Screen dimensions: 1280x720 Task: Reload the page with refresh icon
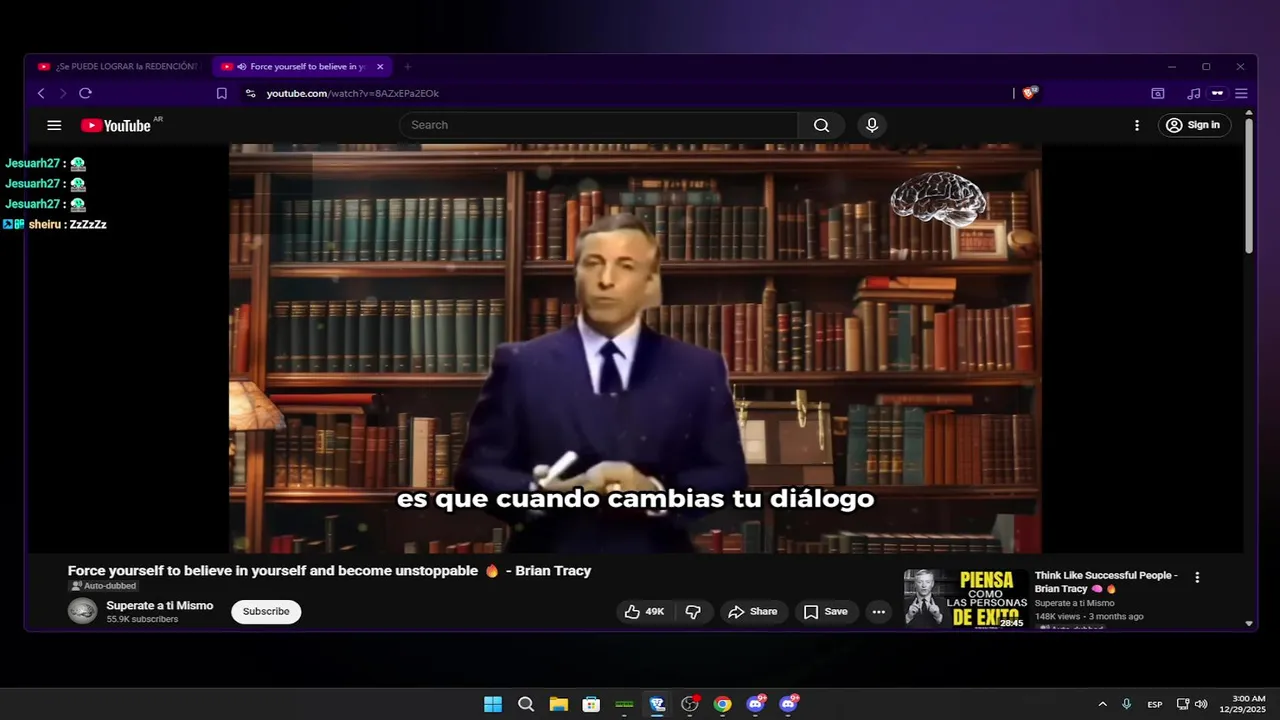pos(85,93)
